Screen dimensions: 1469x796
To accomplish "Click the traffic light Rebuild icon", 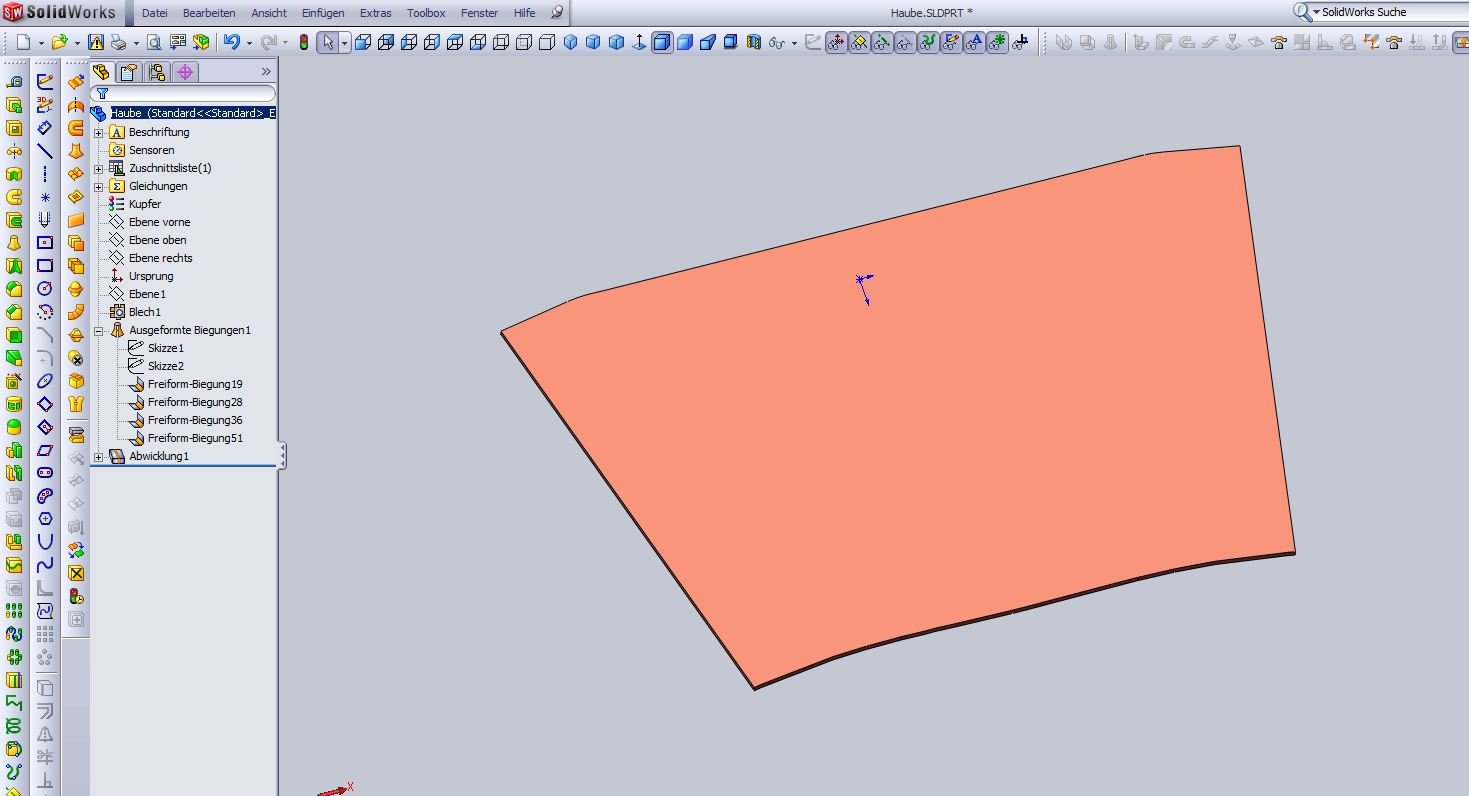I will pos(303,43).
